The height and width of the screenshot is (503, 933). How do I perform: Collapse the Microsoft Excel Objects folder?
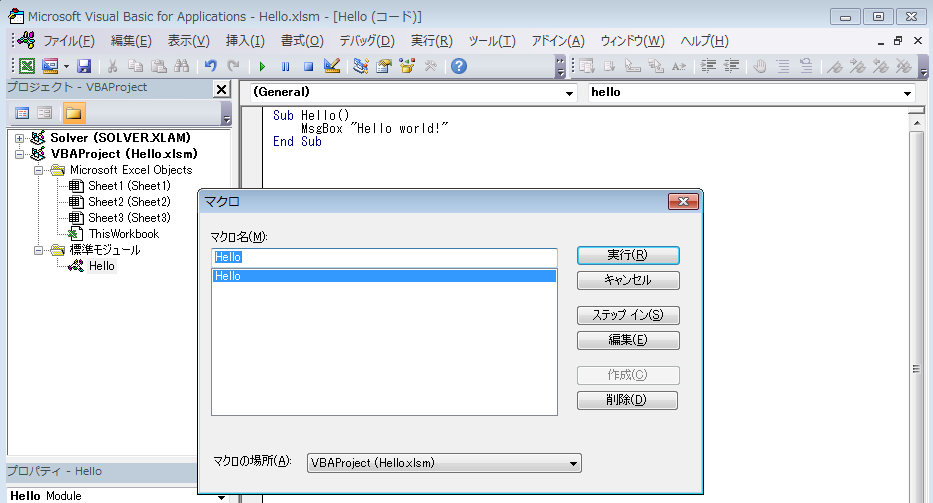pyautogui.click(x=38, y=170)
